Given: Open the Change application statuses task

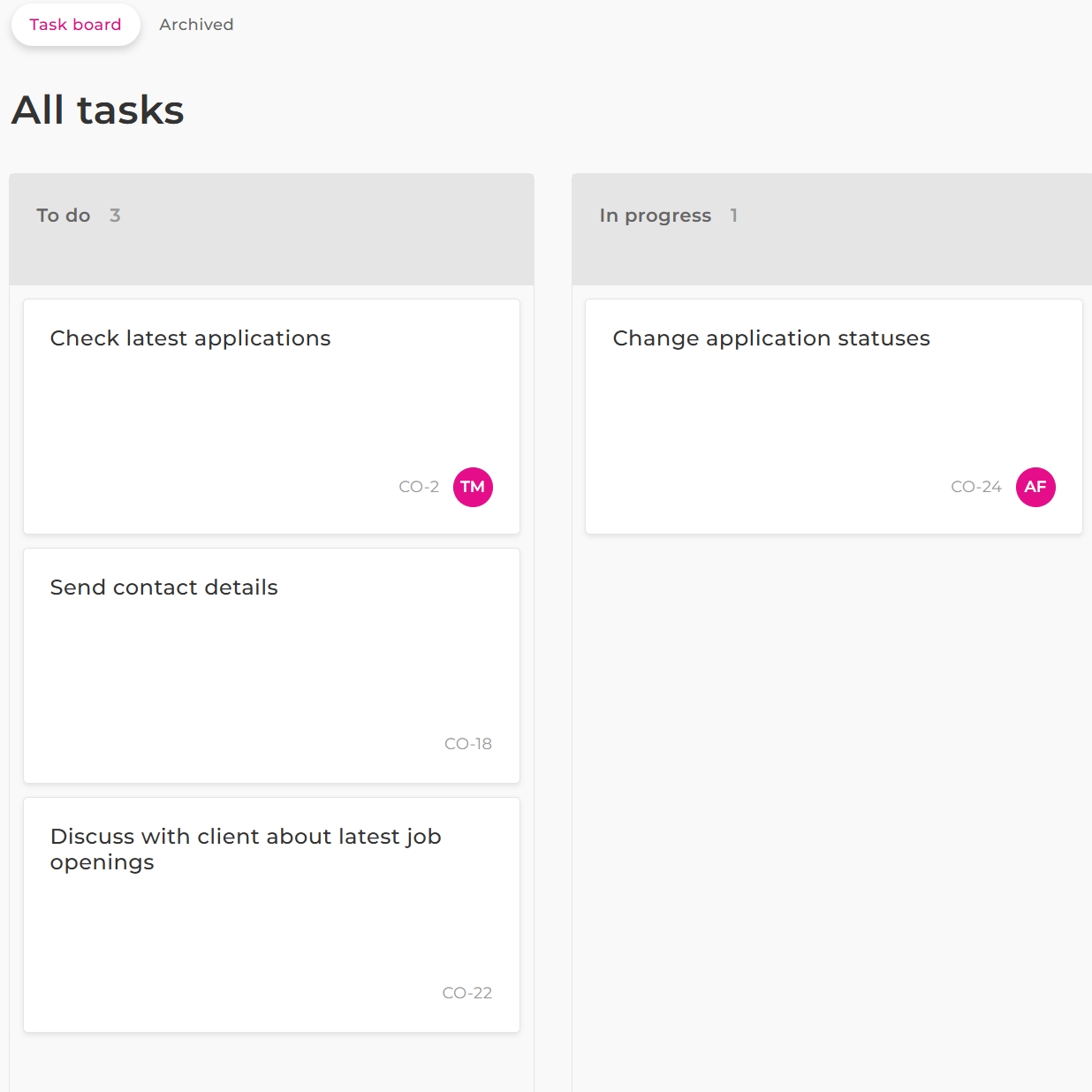Looking at the screenshot, I should [x=770, y=338].
